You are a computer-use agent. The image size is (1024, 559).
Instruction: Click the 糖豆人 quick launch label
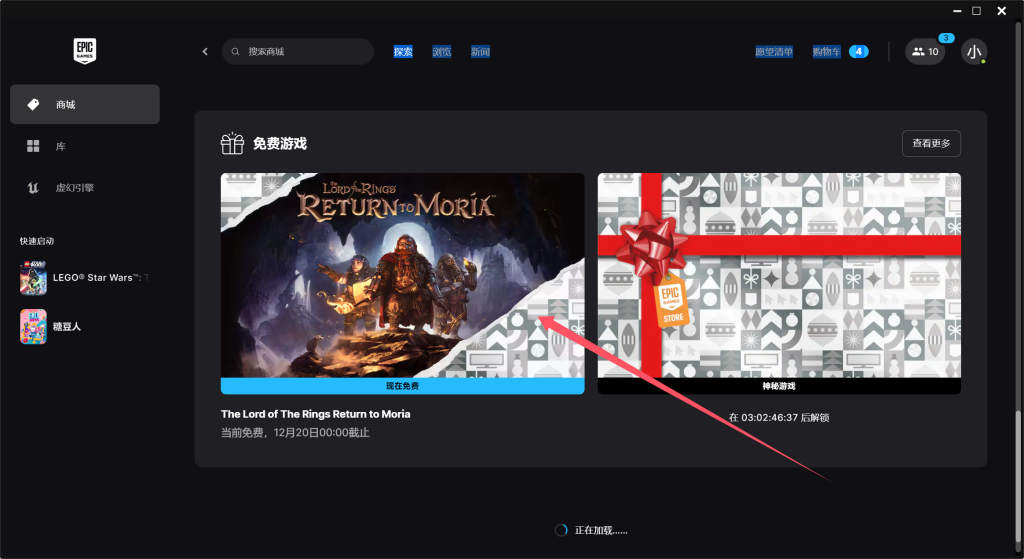(x=67, y=327)
